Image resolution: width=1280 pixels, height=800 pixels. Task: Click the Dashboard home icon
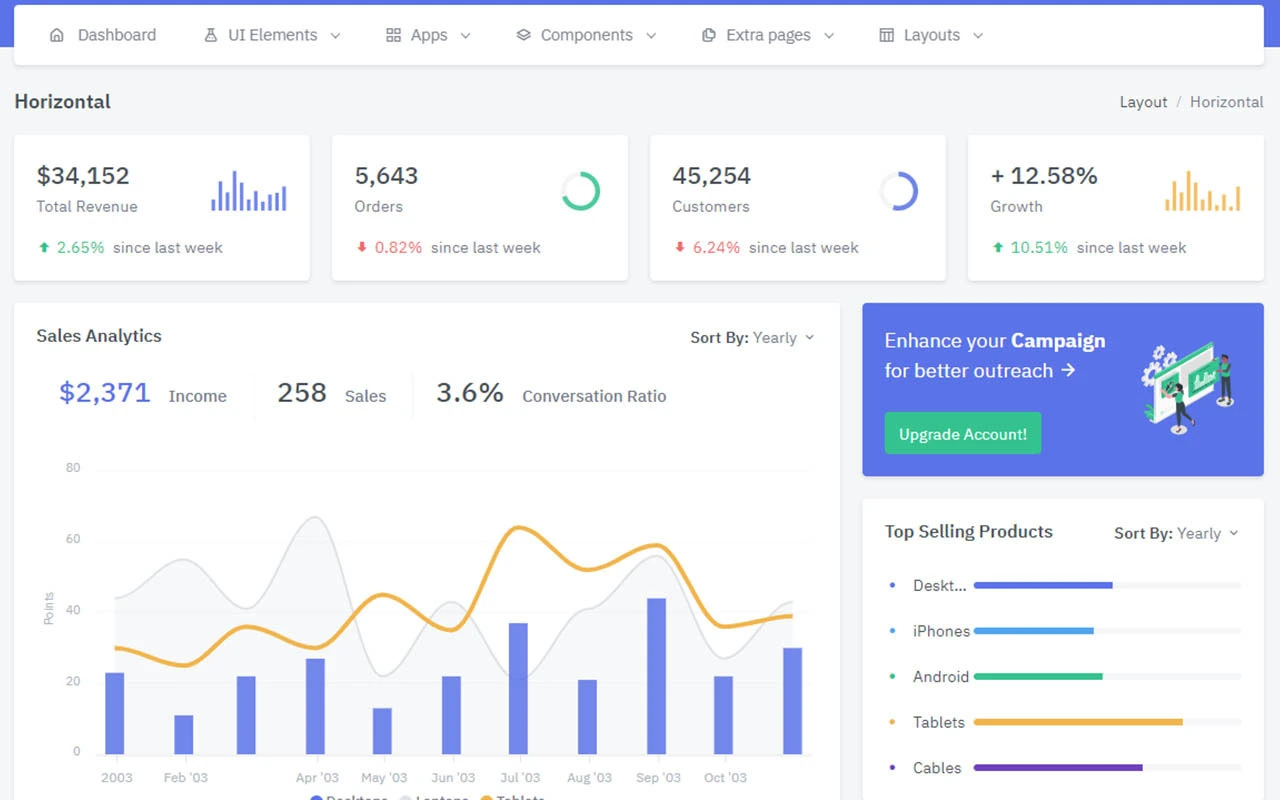57,34
